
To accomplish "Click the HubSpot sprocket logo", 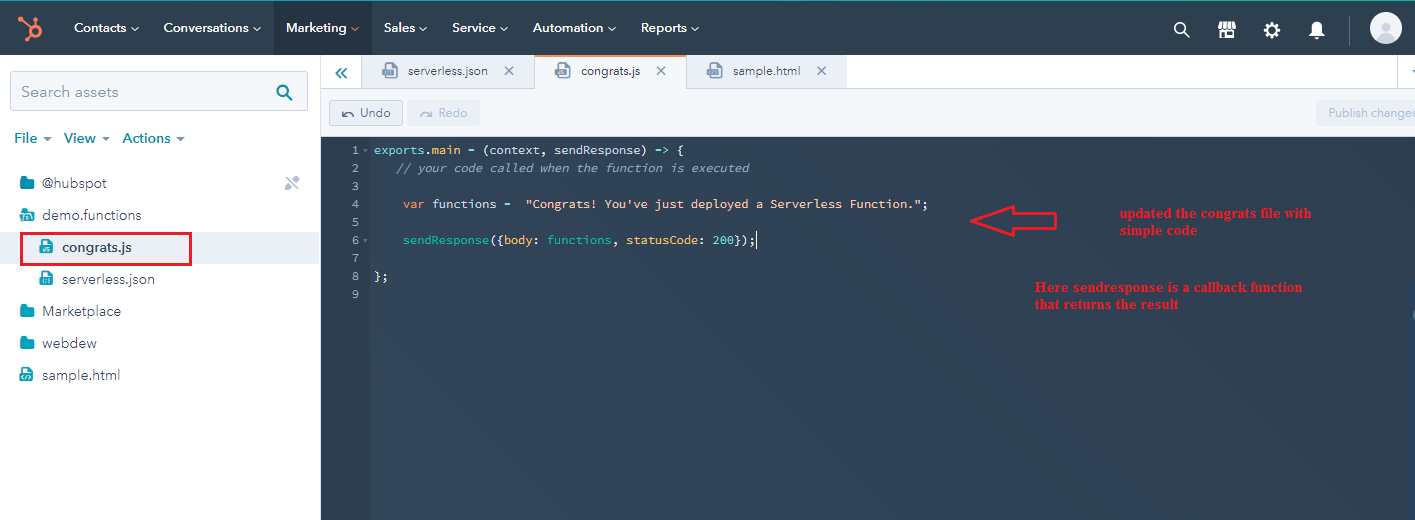I will click(x=30, y=29).
